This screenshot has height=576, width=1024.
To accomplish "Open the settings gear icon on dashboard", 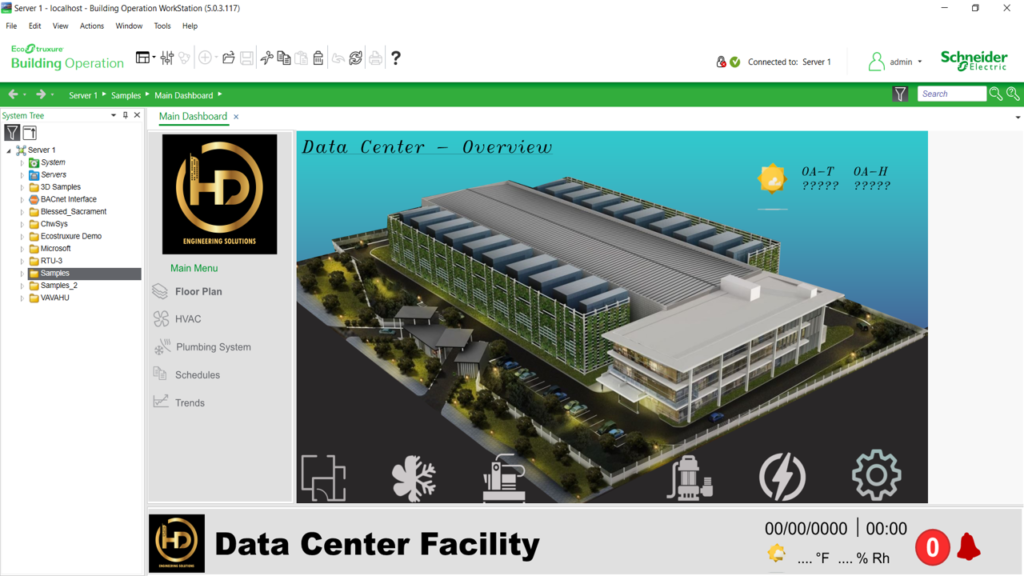I will 876,476.
